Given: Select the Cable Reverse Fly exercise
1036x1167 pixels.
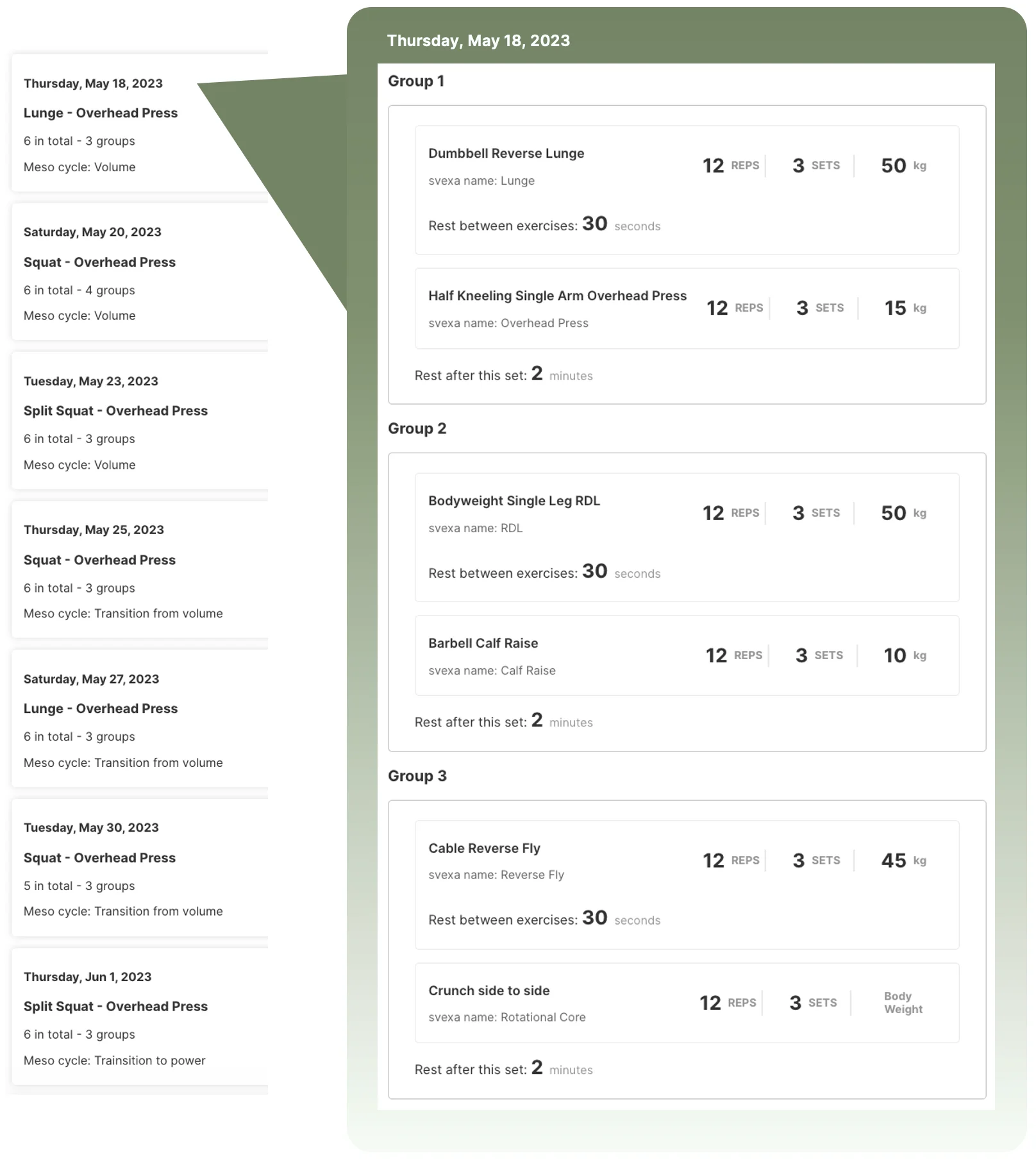Looking at the screenshot, I should point(484,848).
